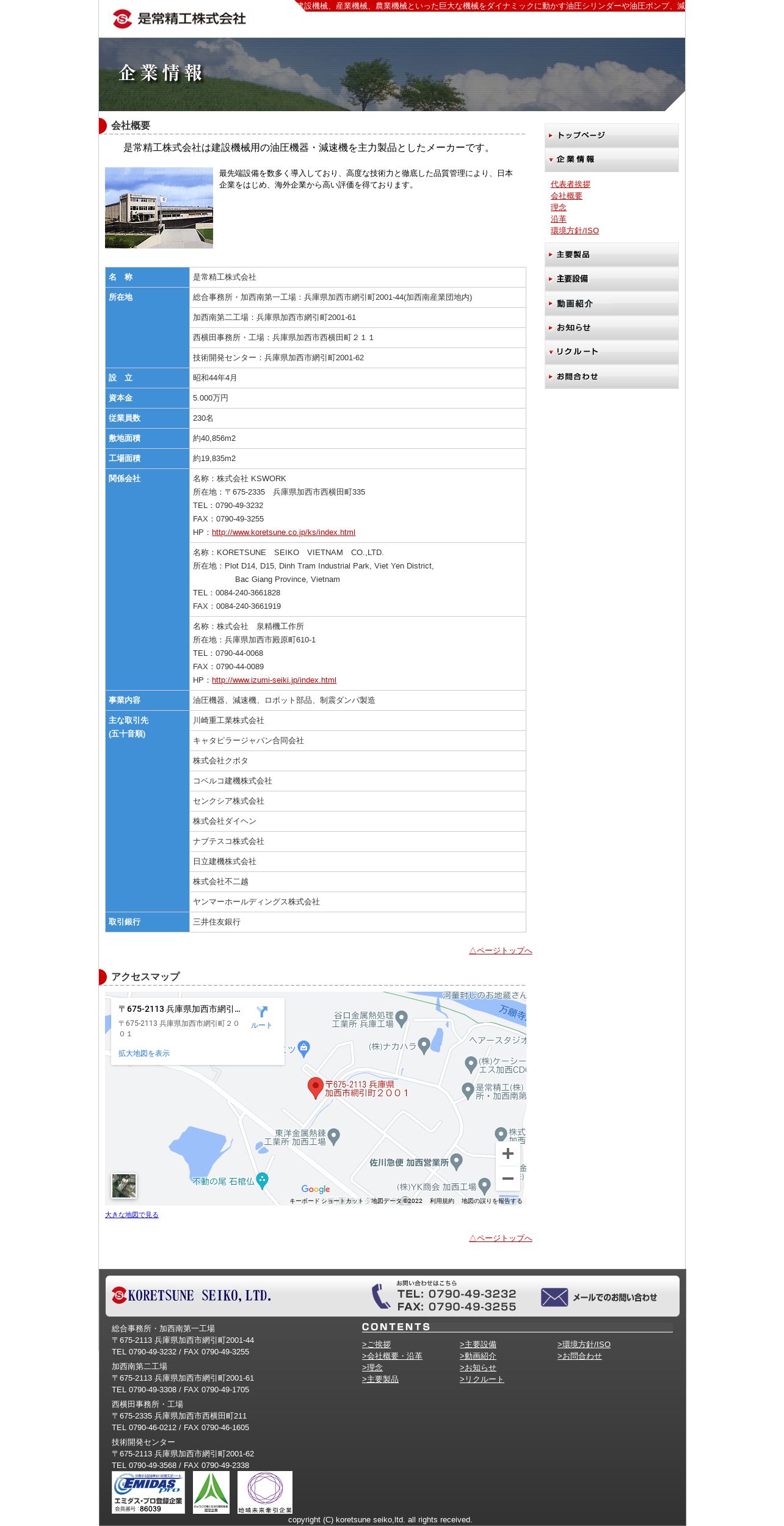Click the EMIDAS Pro registered company badge
Screen dimensions: 784x1526
(148, 1492)
